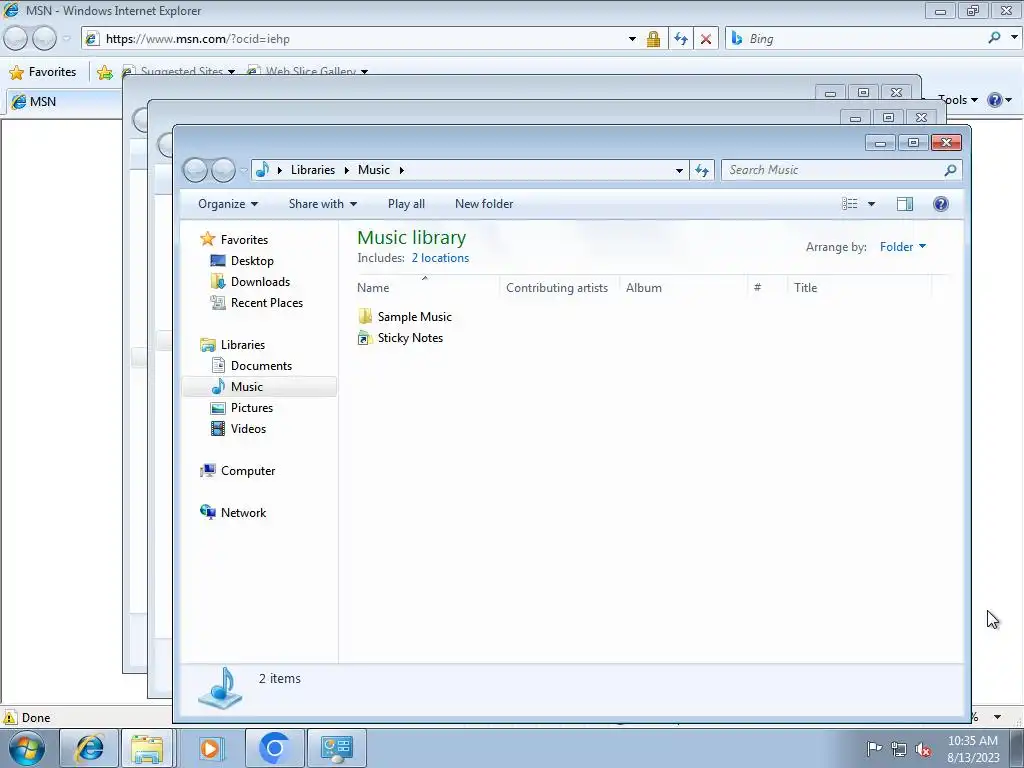
Task: Click the IE security lock icon
Action: pos(653,39)
